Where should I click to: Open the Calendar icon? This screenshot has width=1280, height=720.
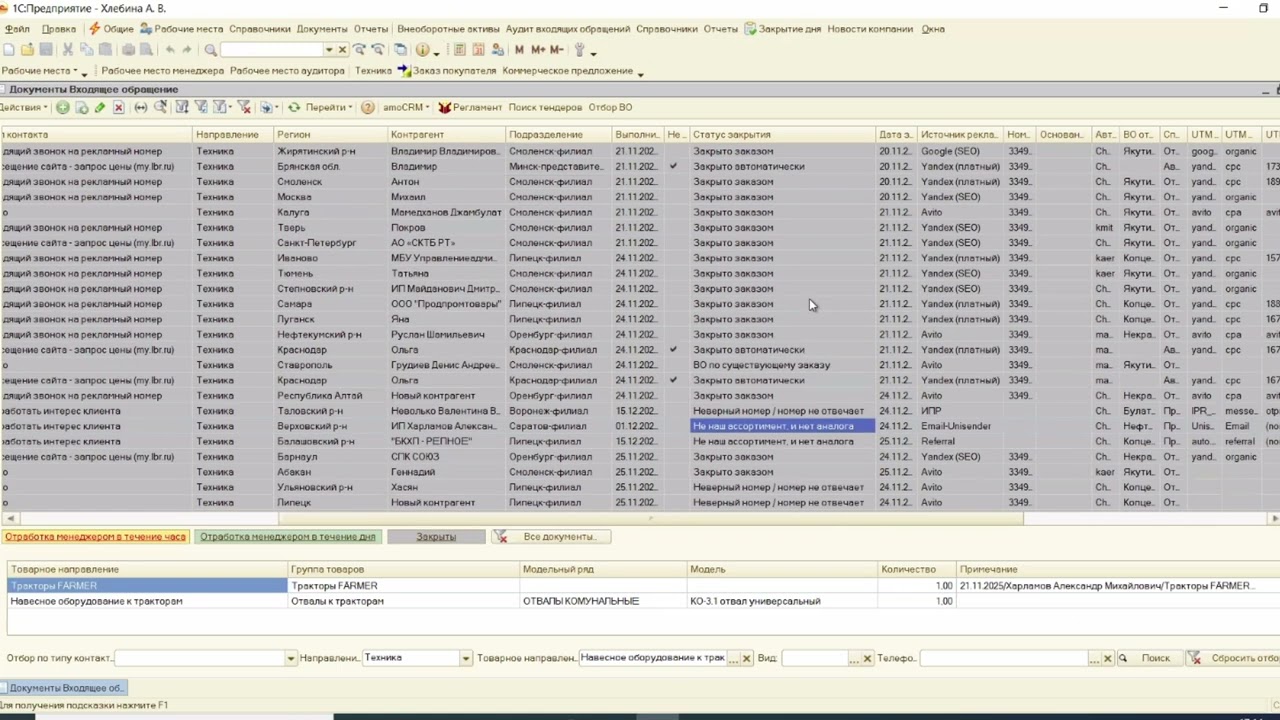click(x=478, y=50)
